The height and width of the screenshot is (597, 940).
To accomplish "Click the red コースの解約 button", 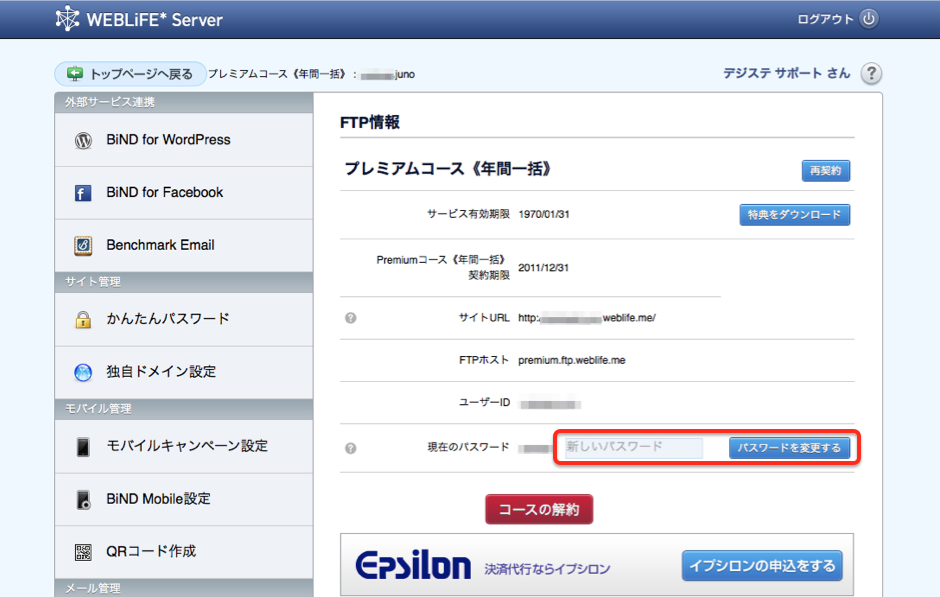I will 539,509.
